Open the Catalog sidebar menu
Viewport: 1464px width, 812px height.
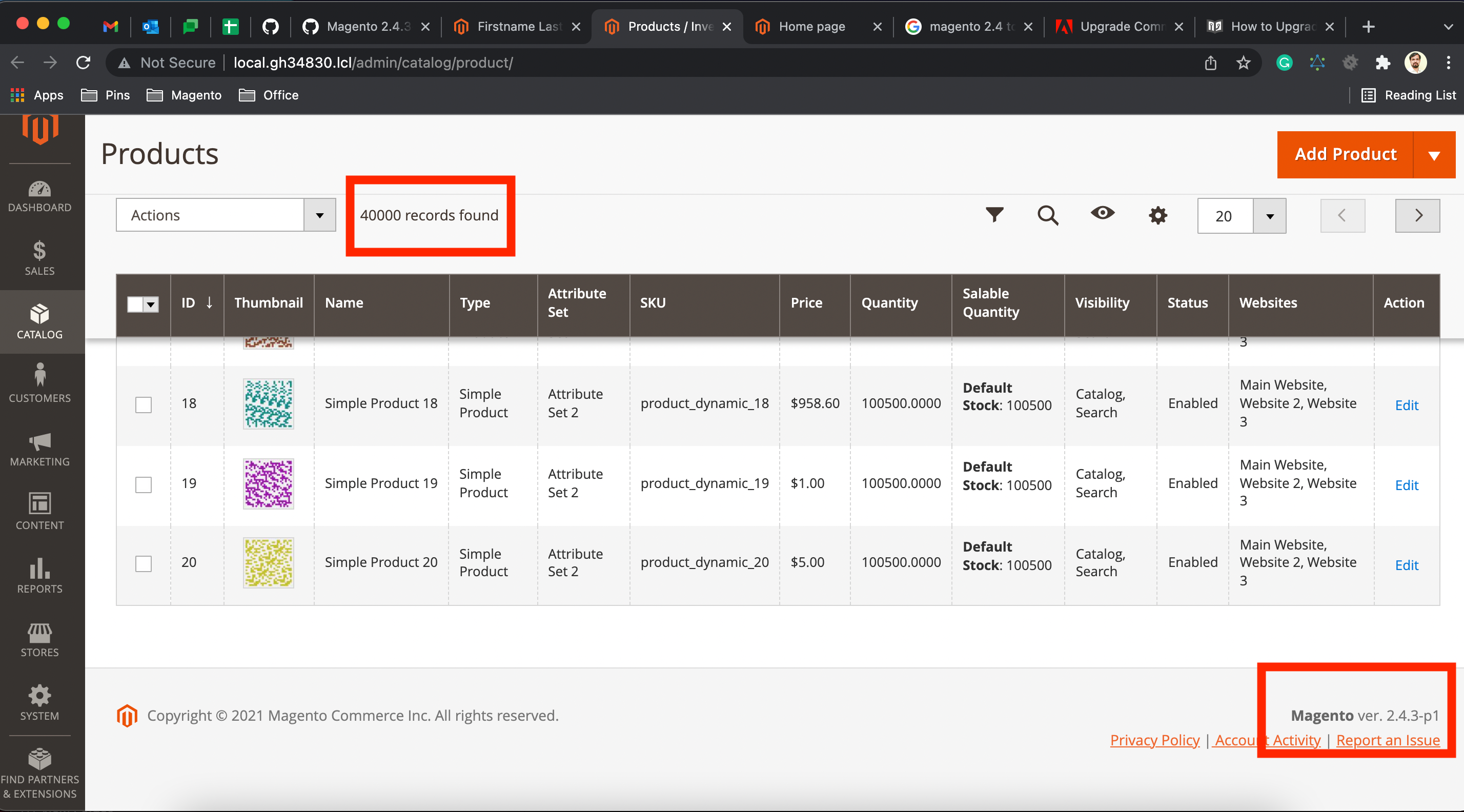pyautogui.click(x=39, y=321)
